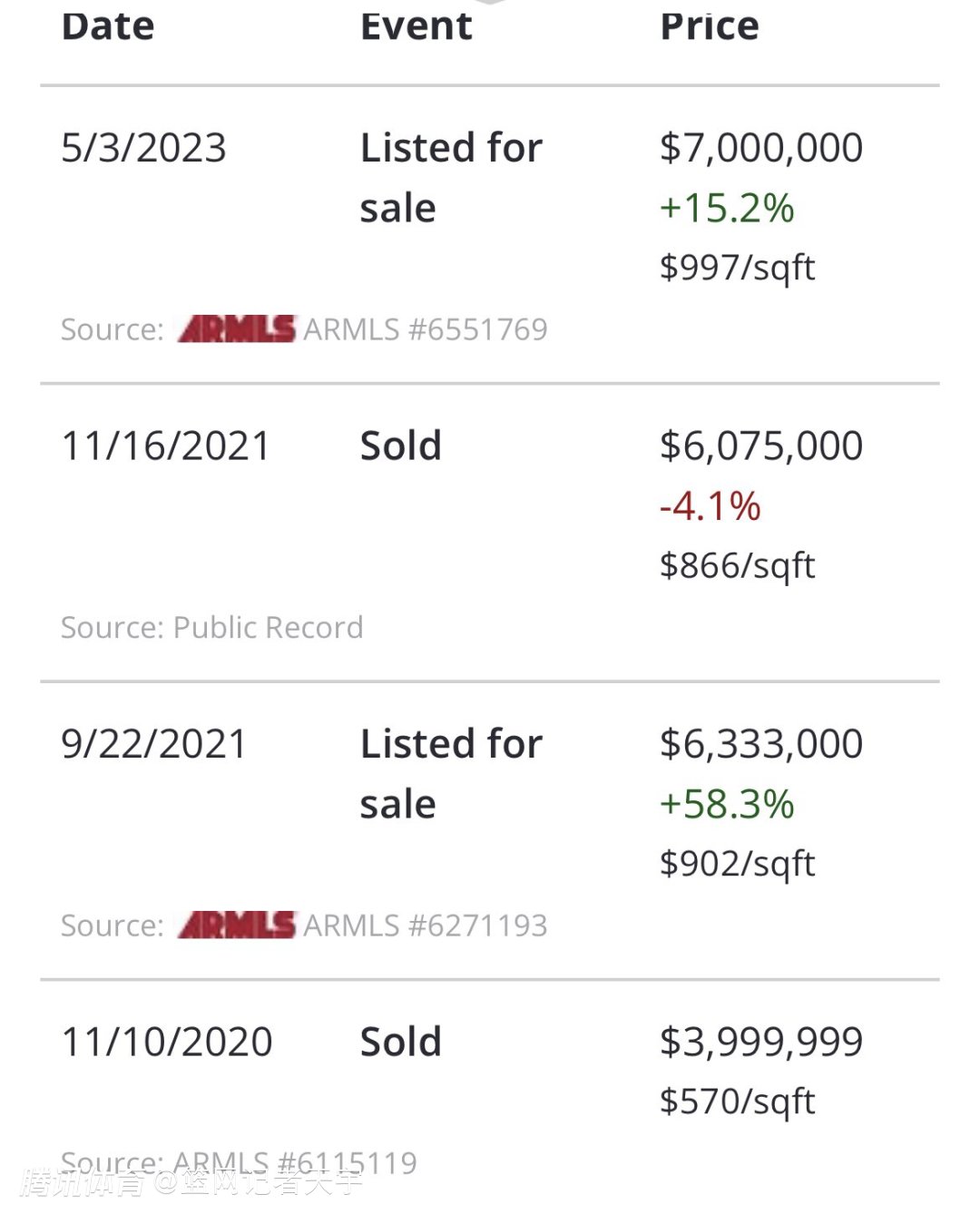Open the ARMLS #6115119 source link
The height and width of the screenshot is (1214, 980).
coord(295,1162)
